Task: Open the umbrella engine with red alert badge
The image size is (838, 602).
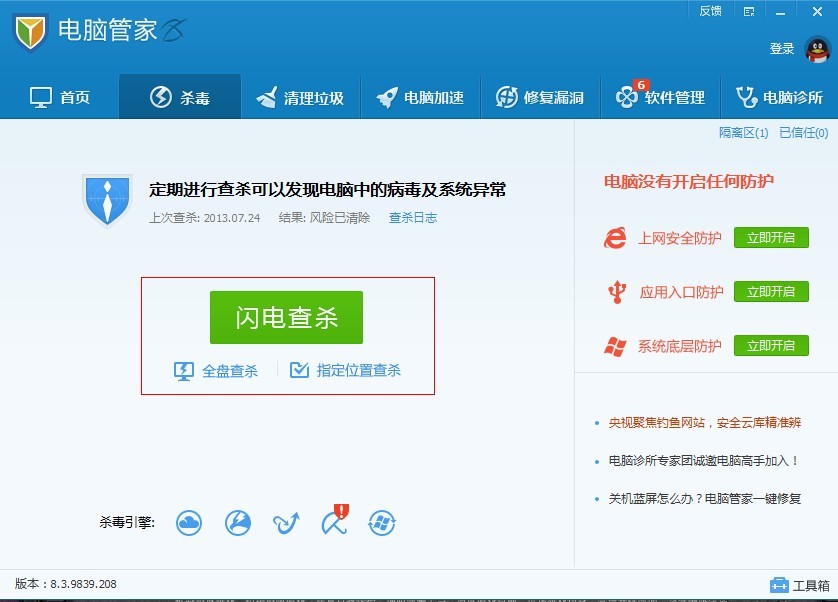Action: [x=334, y=523]
